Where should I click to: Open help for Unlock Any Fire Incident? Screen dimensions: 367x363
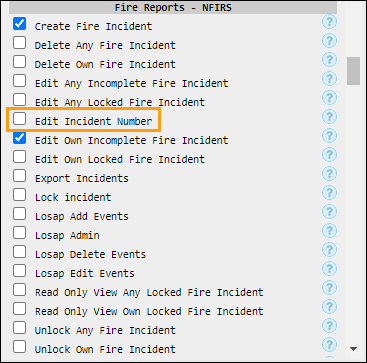tap(329, 326)
